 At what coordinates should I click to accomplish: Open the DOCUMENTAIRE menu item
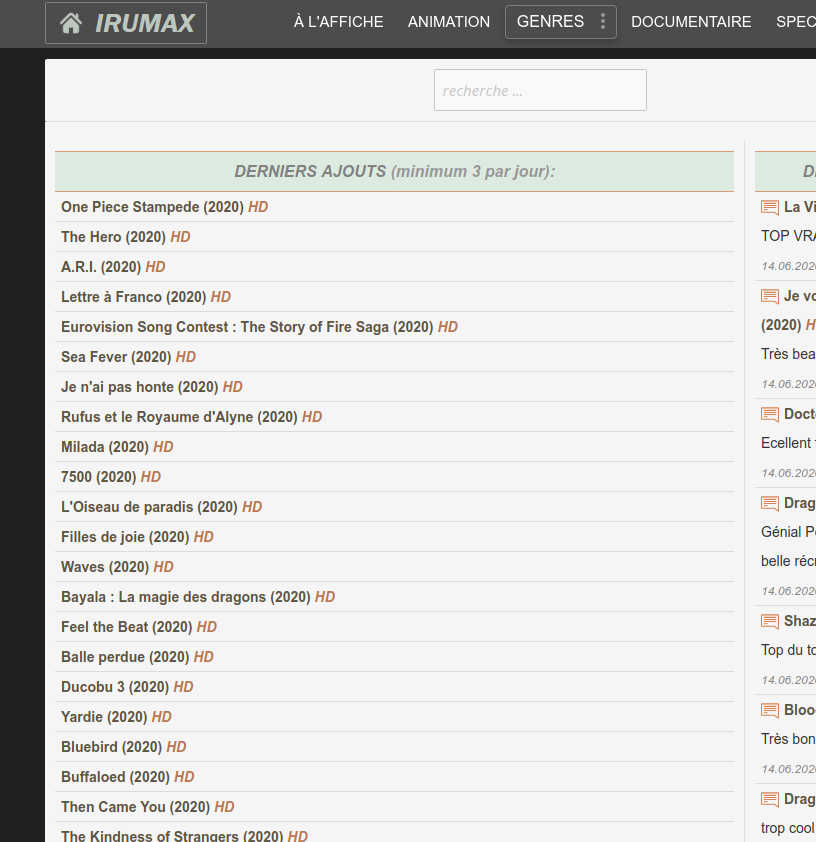[691, 22]
